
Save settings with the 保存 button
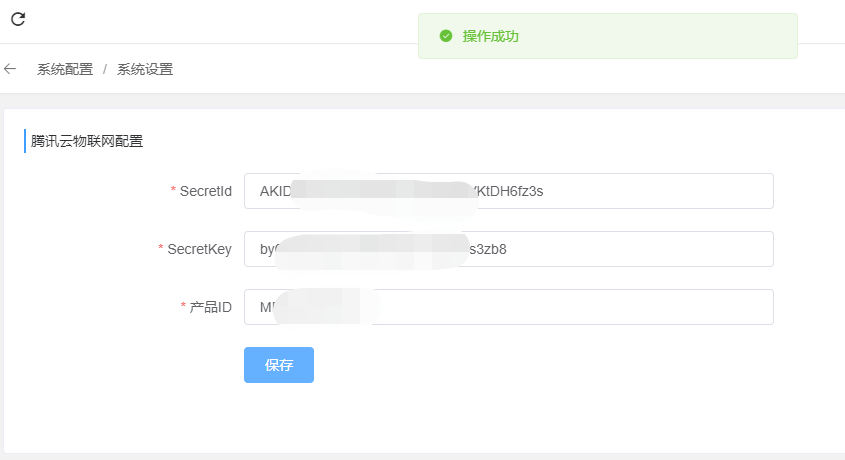279,365
